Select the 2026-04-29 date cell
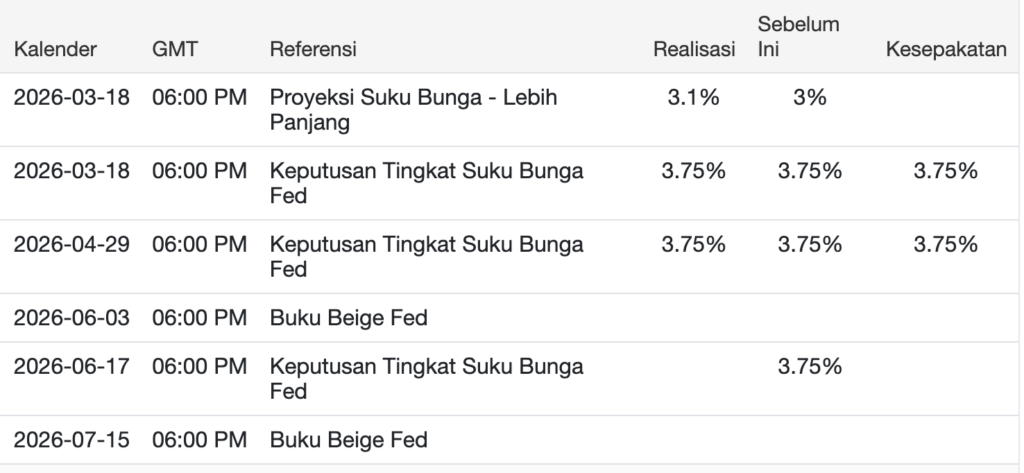The height and width of the screenshot is (473, 1024). 72,244
